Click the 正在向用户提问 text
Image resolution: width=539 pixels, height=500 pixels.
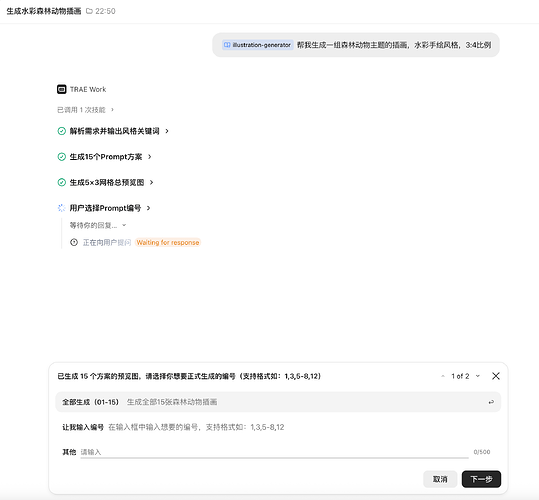click(x=107, y=242)
